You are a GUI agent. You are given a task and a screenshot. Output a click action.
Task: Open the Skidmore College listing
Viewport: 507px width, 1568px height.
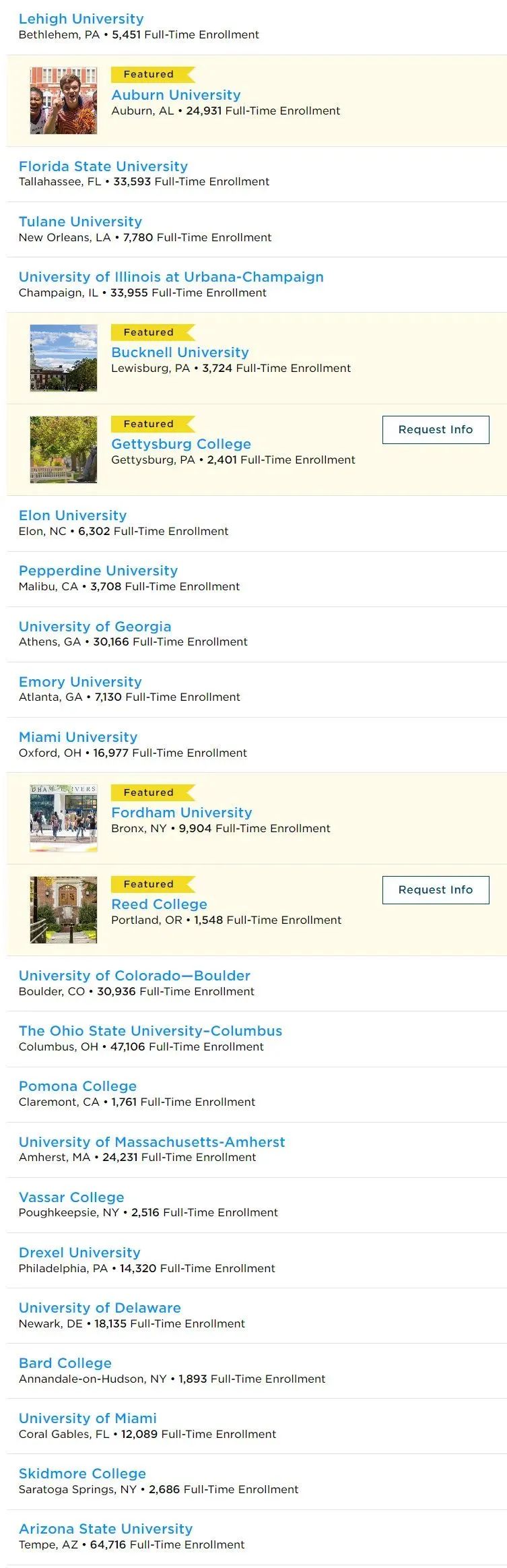(x=82, y=1474)
